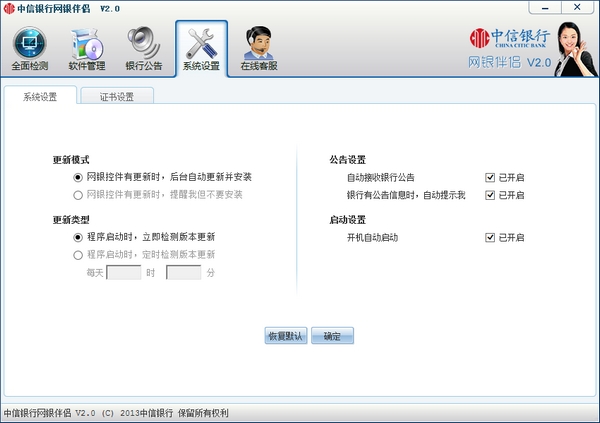Image resolution: width=600 pixels, height=423 pixels.
Task: Click the hour (时) input field
Action: click(x=123, y=273)
